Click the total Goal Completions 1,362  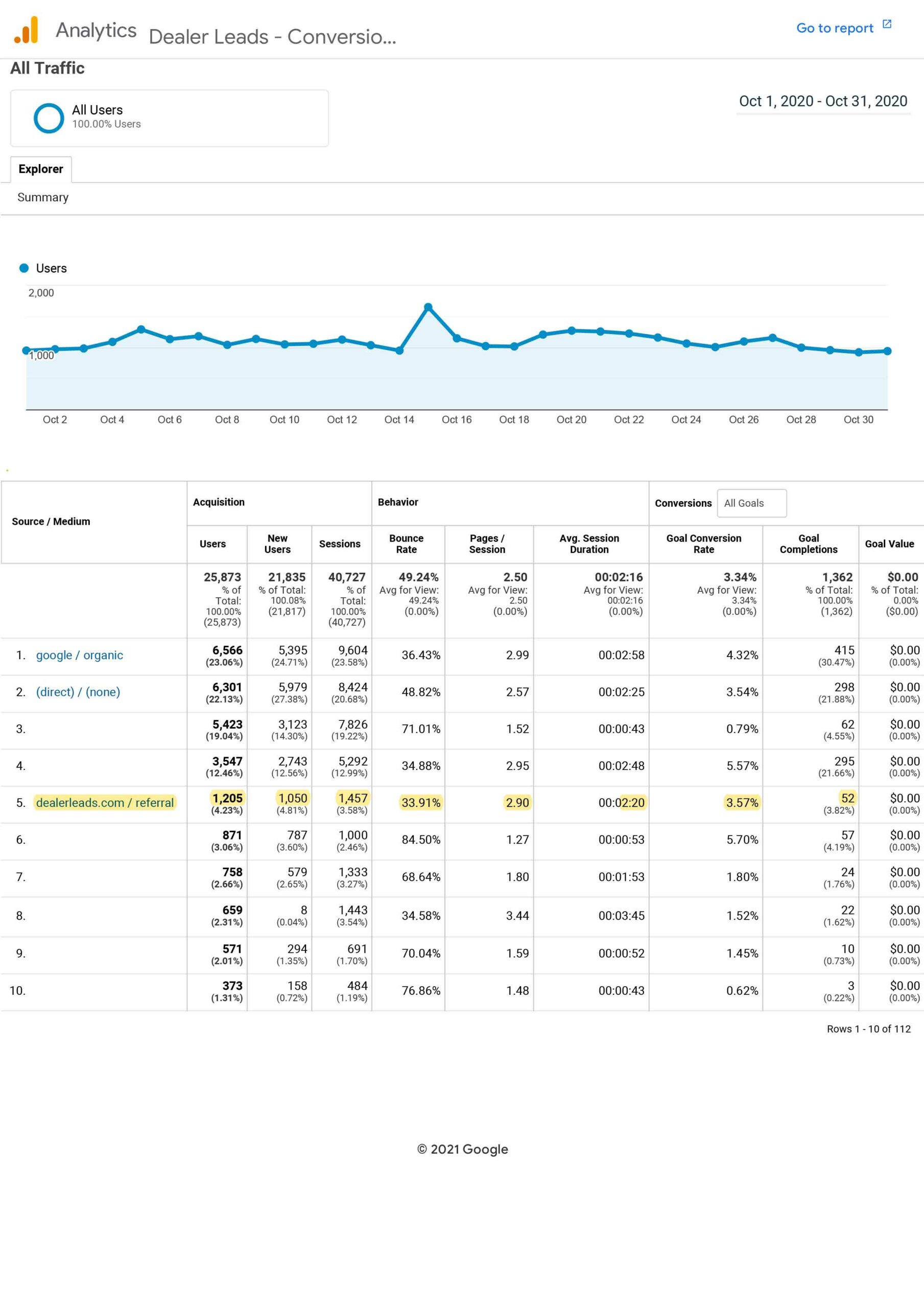pyautogui.click(x=837, y=577)
